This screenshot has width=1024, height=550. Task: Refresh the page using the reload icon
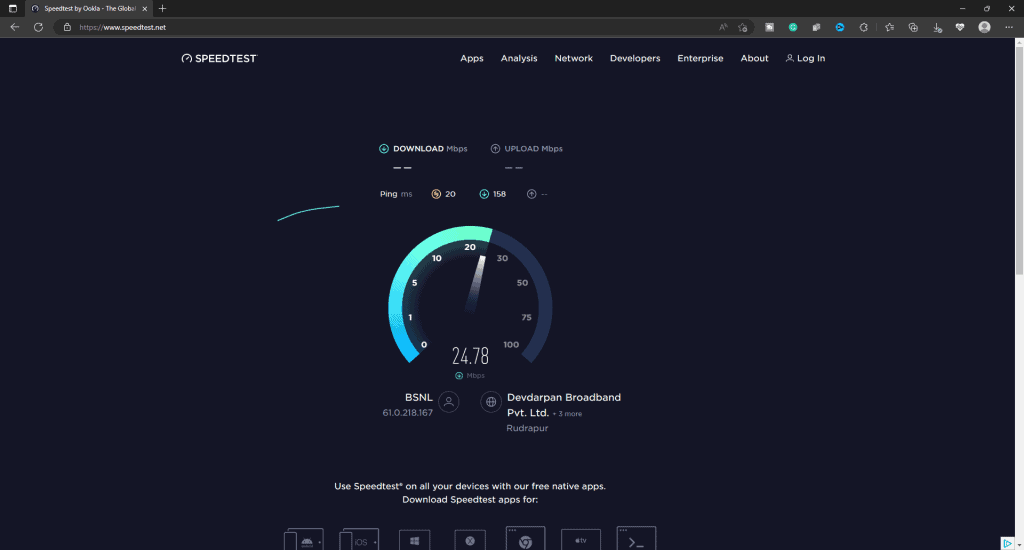[39, 27]
